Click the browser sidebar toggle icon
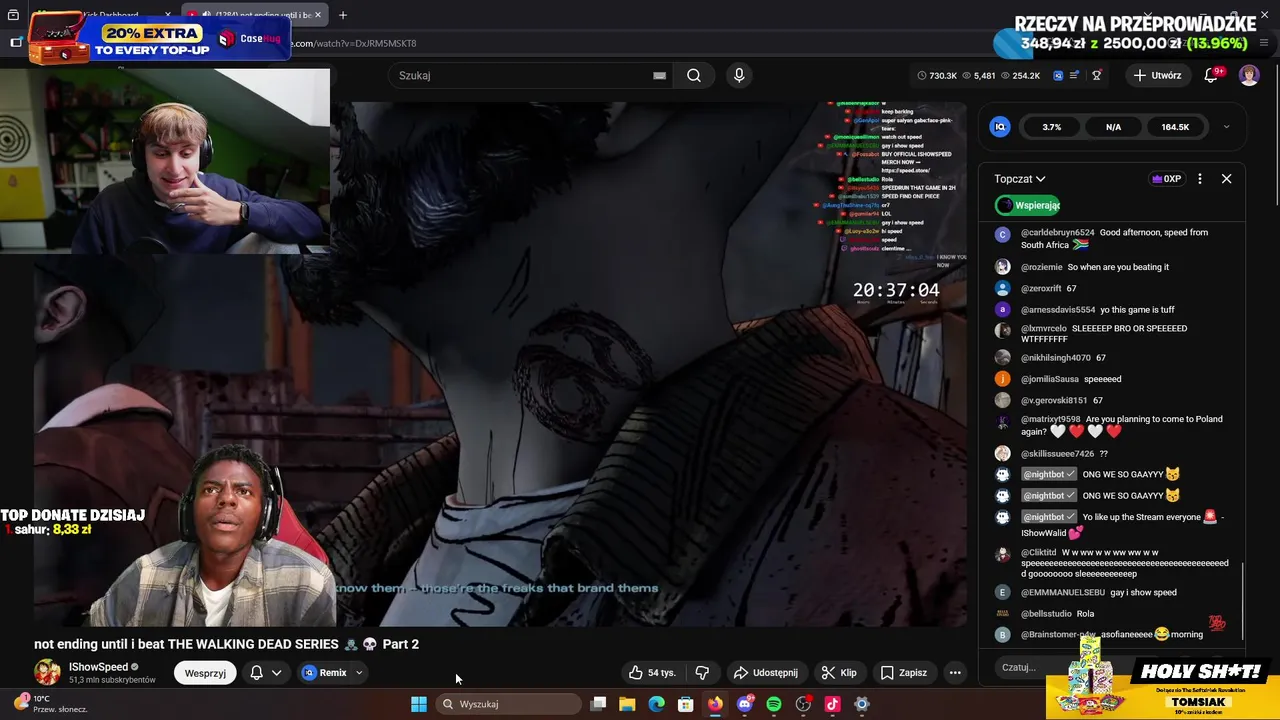This screenshot has width=1280, height=720. click(x=16, y=42)
